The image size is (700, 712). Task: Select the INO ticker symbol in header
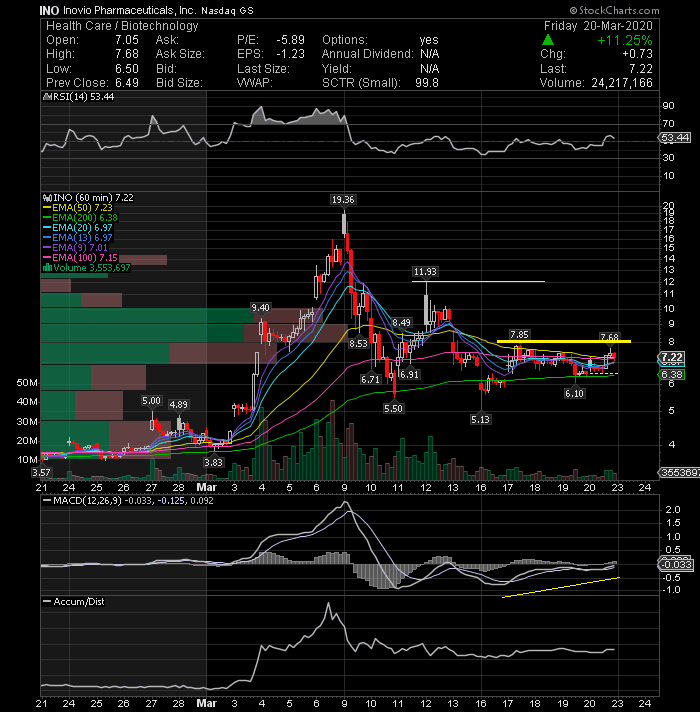49,10
